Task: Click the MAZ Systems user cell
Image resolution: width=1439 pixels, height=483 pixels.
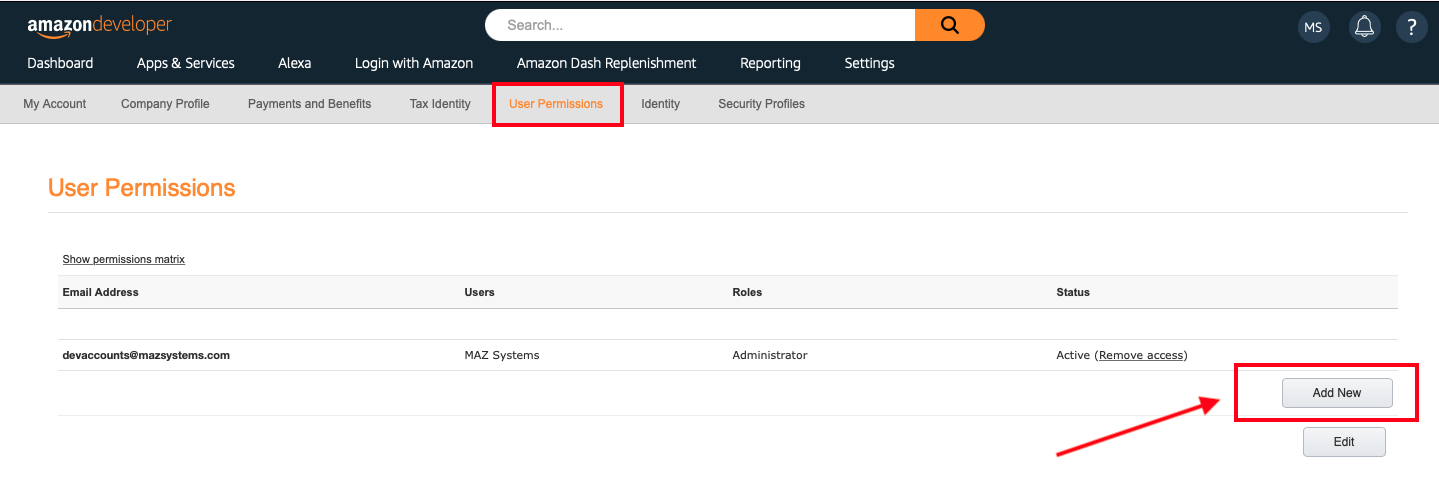Action: 502,355
